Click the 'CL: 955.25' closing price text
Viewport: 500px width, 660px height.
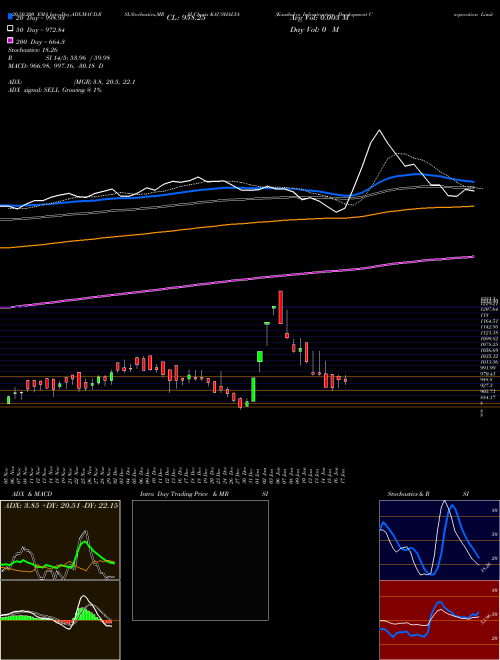pos(186,18)
